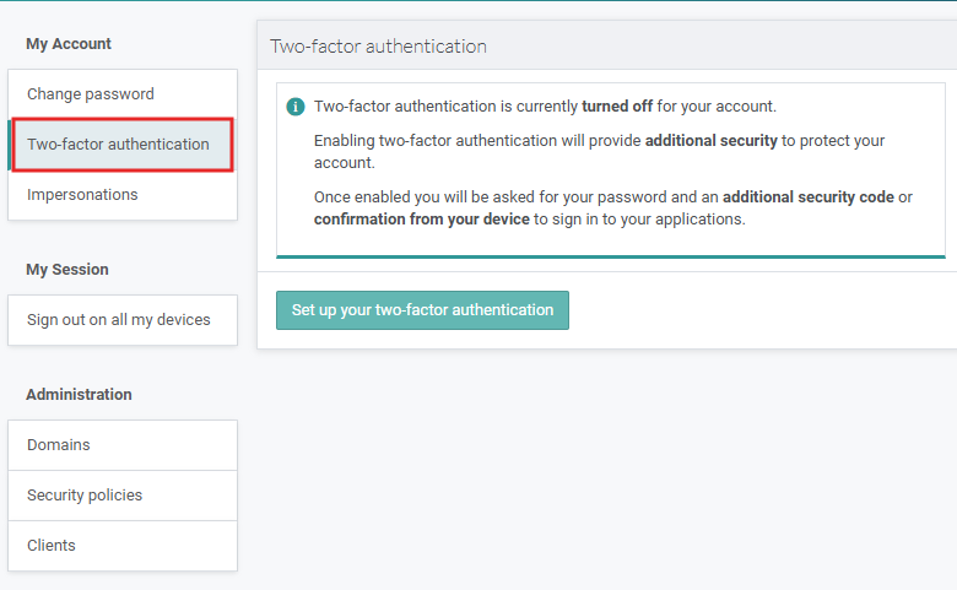Click the My Account section heading
The height and width of the screenshot is (590, 958).
pos(68,44)
